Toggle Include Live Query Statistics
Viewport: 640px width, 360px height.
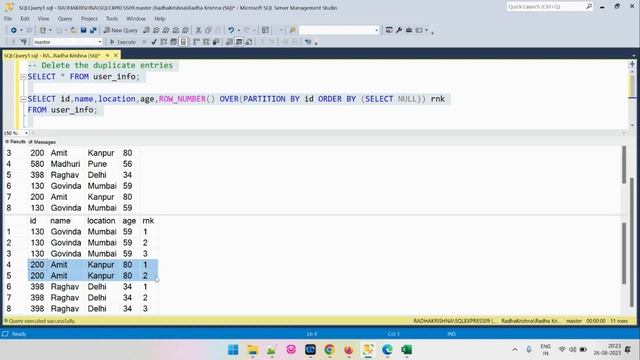pyautogui.click(x=206, y=42)
